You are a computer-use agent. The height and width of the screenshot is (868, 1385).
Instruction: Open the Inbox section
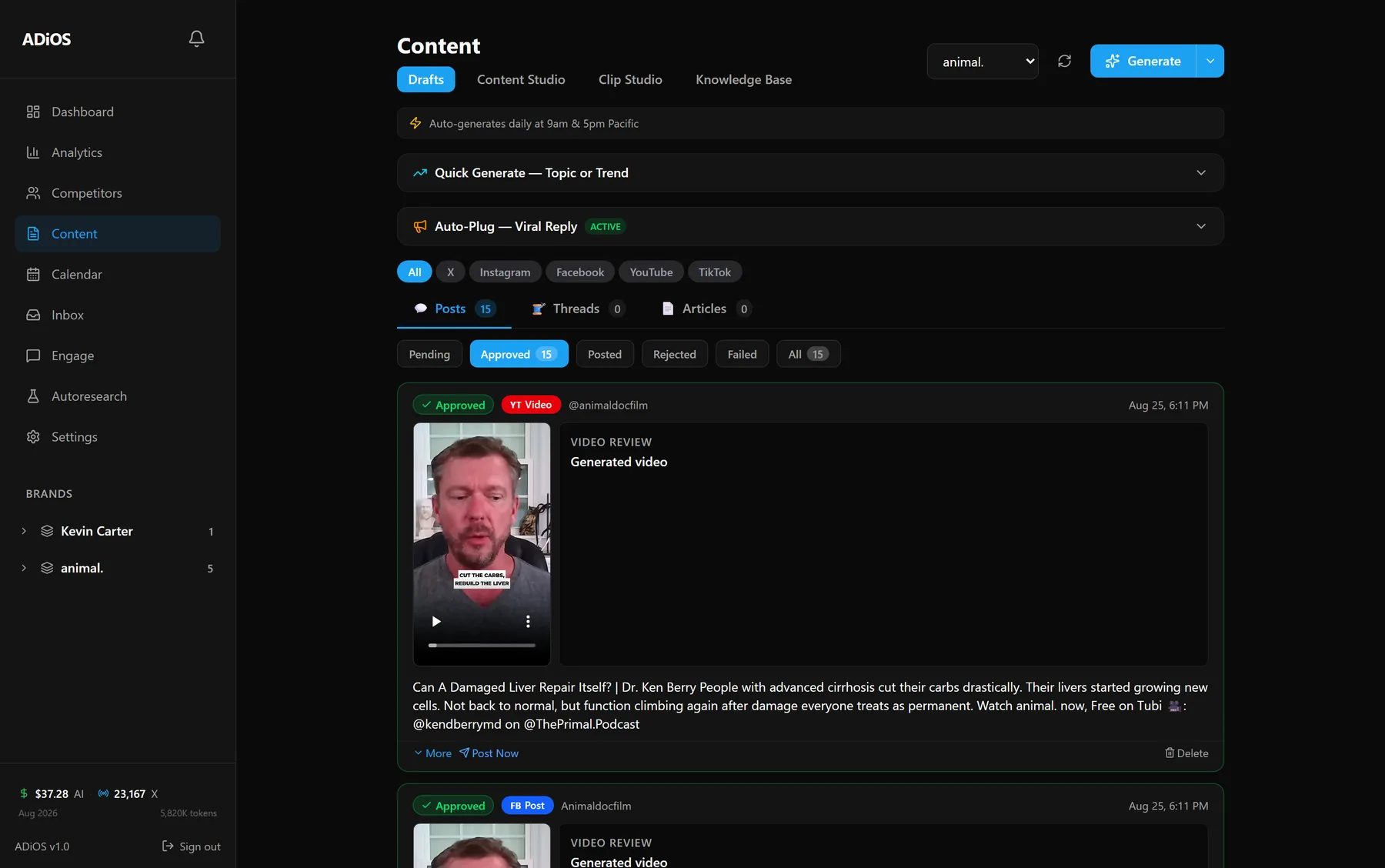(118, 315)
